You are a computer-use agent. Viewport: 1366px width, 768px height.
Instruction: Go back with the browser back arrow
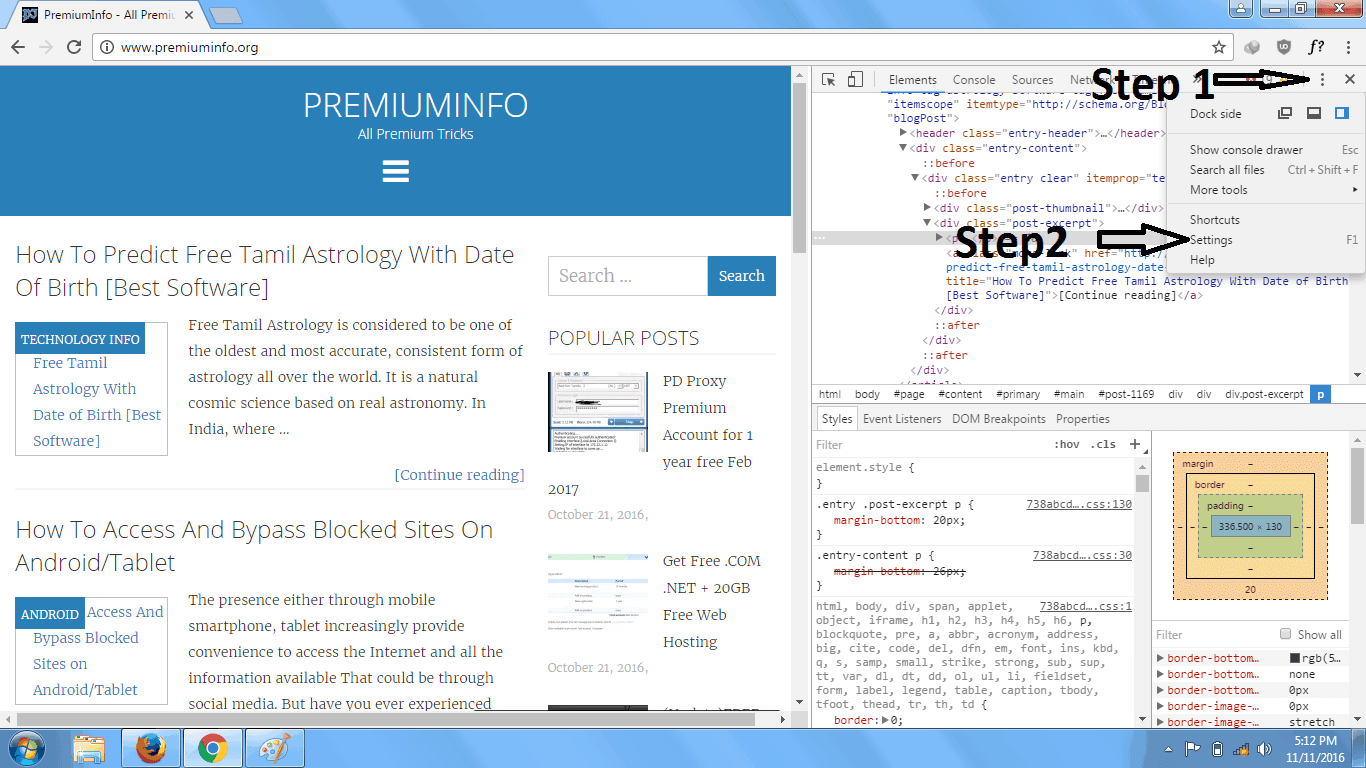17,47
